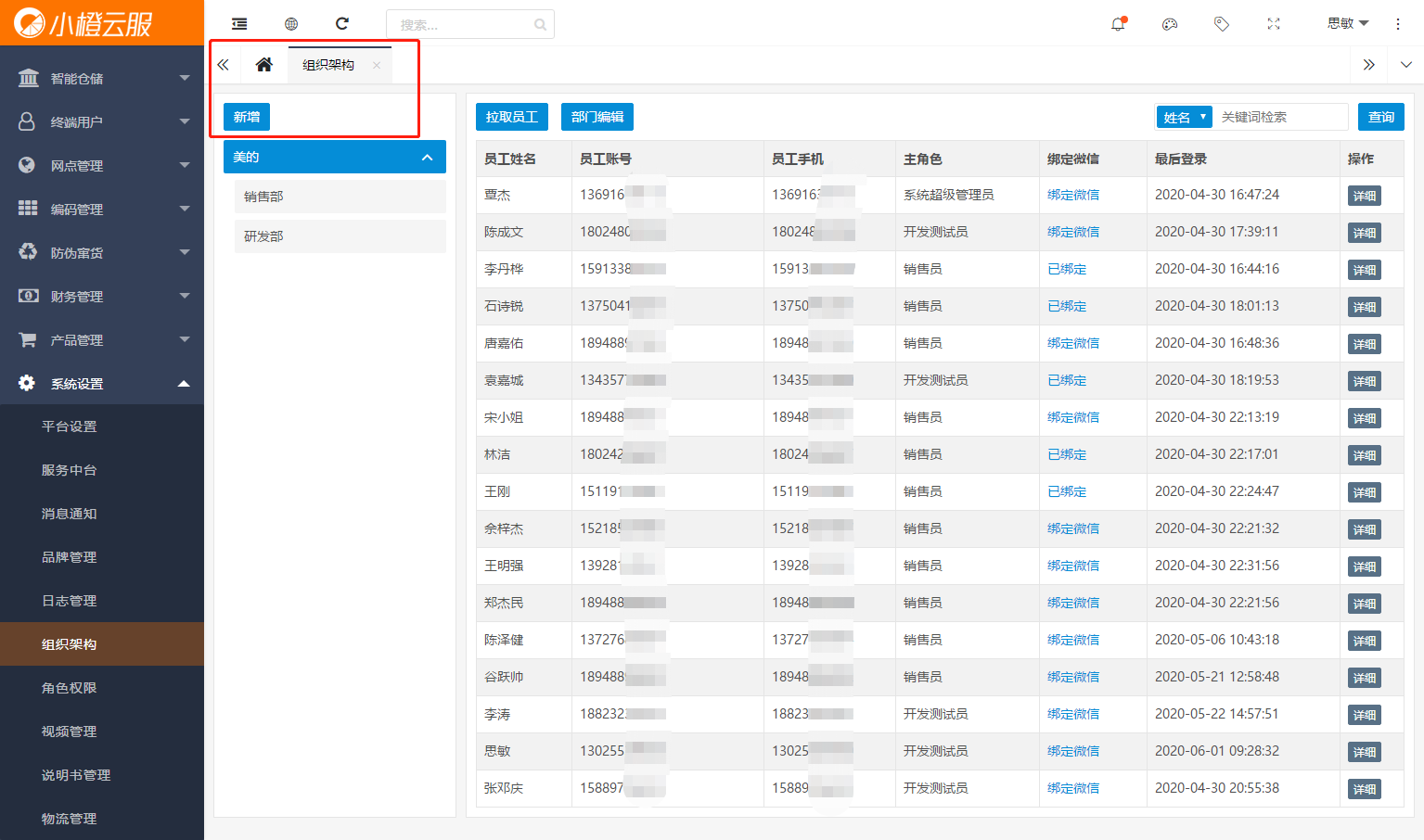Open the notification bell
This screenshot has width=1424, height=840.
point(1118,24)
